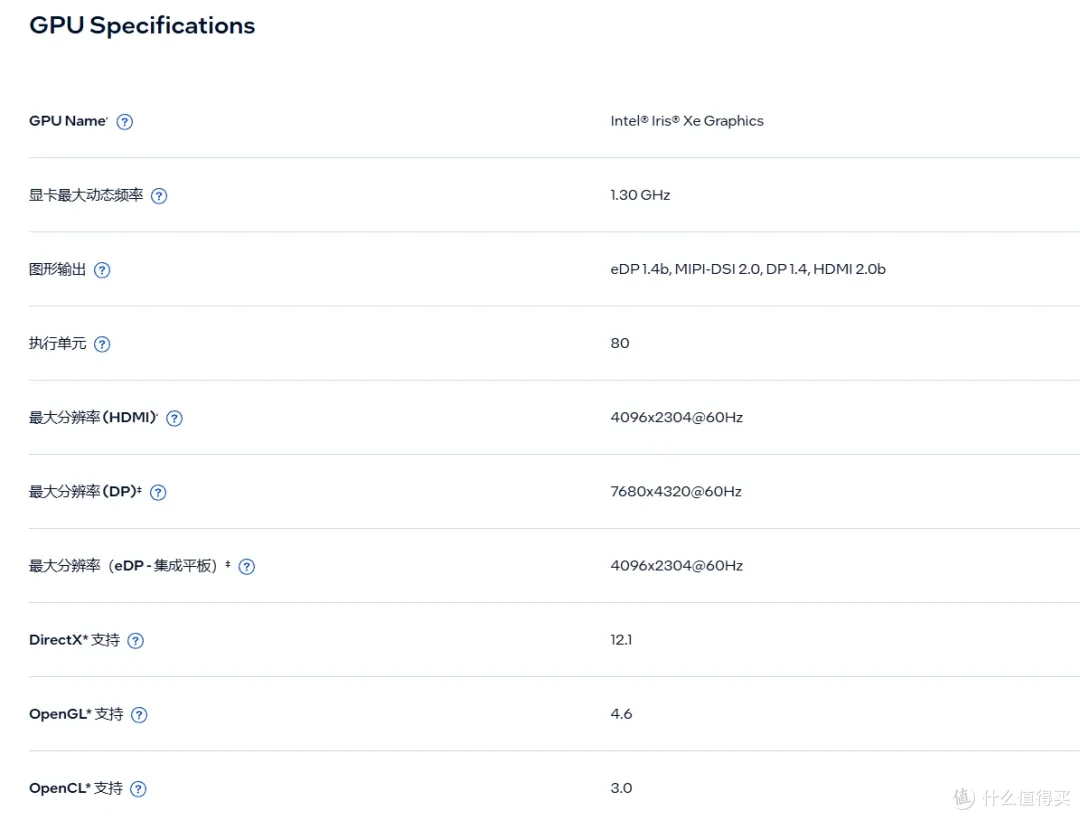Viewport: 1080px width, 820px height.
Task: Click the help icon next to GPU Name
Action: tap(125, 122)
